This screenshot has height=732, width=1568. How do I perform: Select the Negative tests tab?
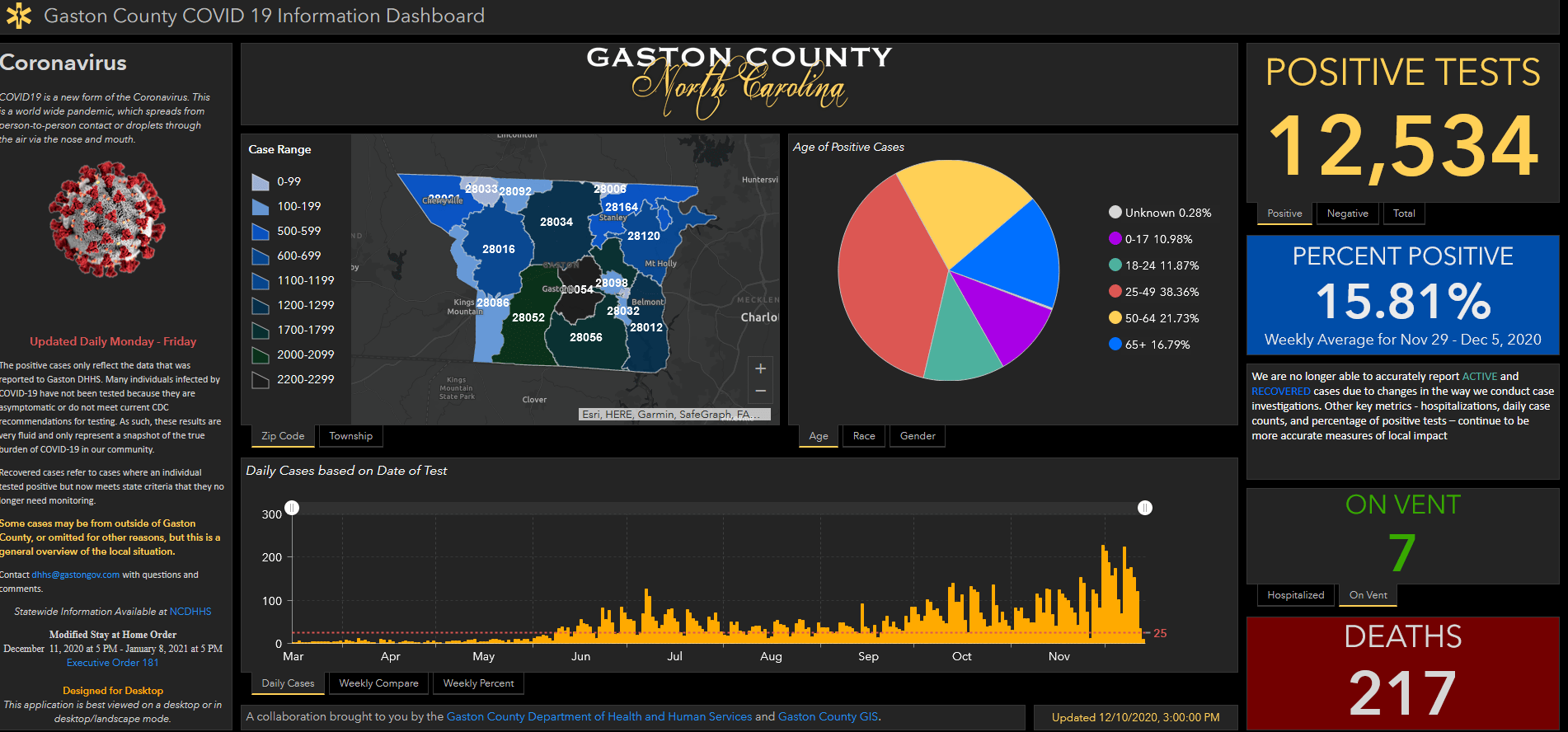click(x=1347, y=213)
